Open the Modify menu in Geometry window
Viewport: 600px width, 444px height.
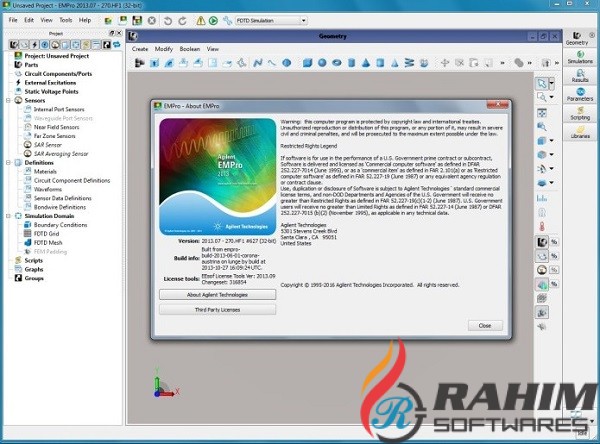pyautogui.click(x=164, y=49)
